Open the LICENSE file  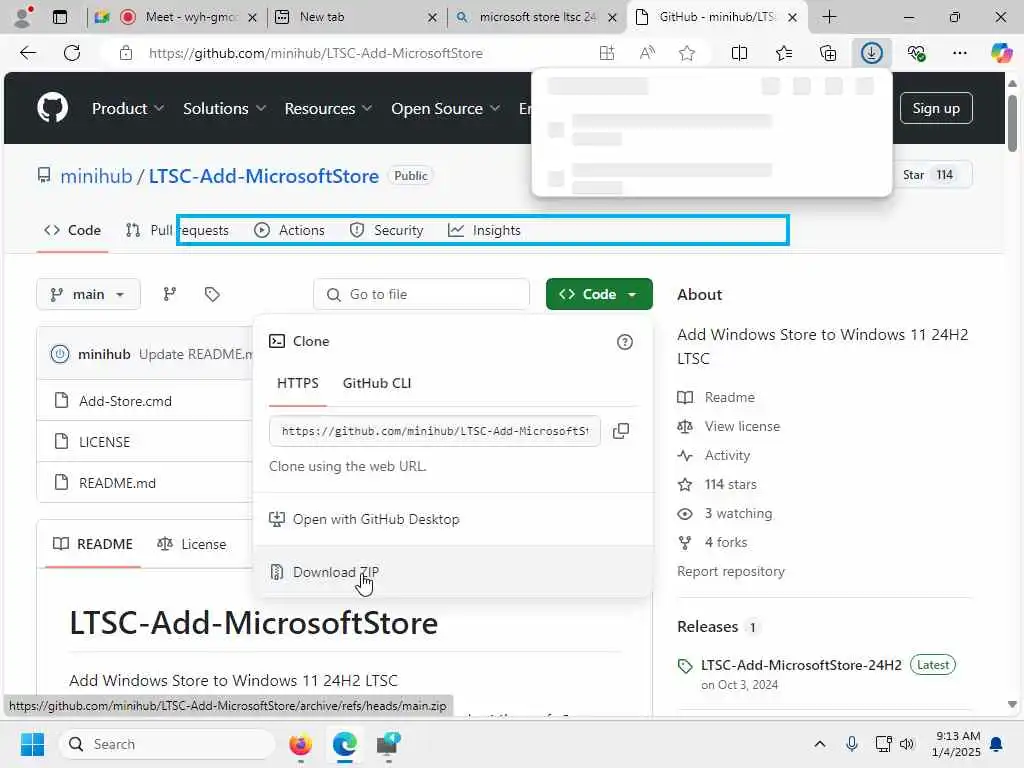pyautogui.click(x=104, y=442)
